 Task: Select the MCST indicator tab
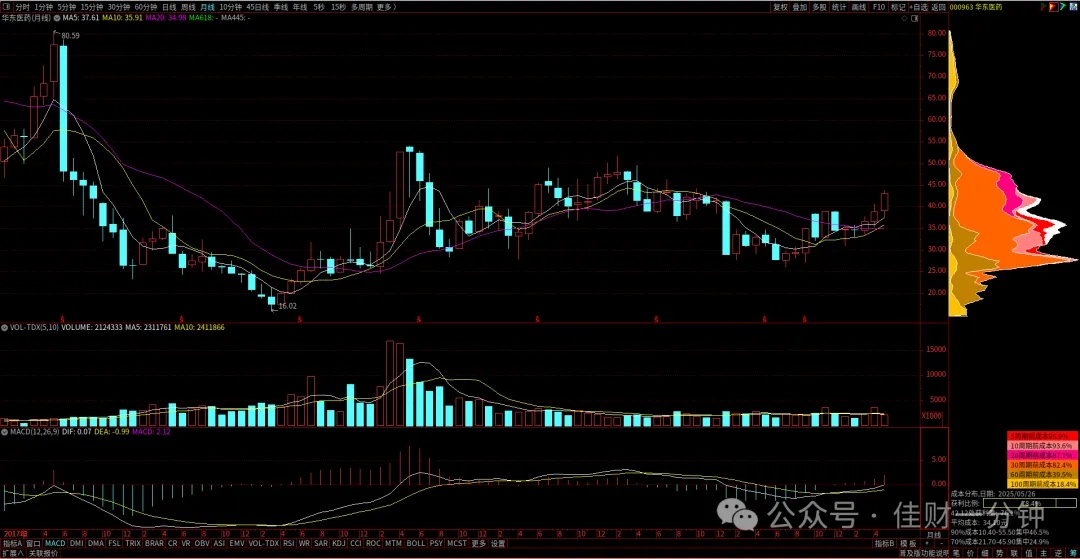(457, 543)
